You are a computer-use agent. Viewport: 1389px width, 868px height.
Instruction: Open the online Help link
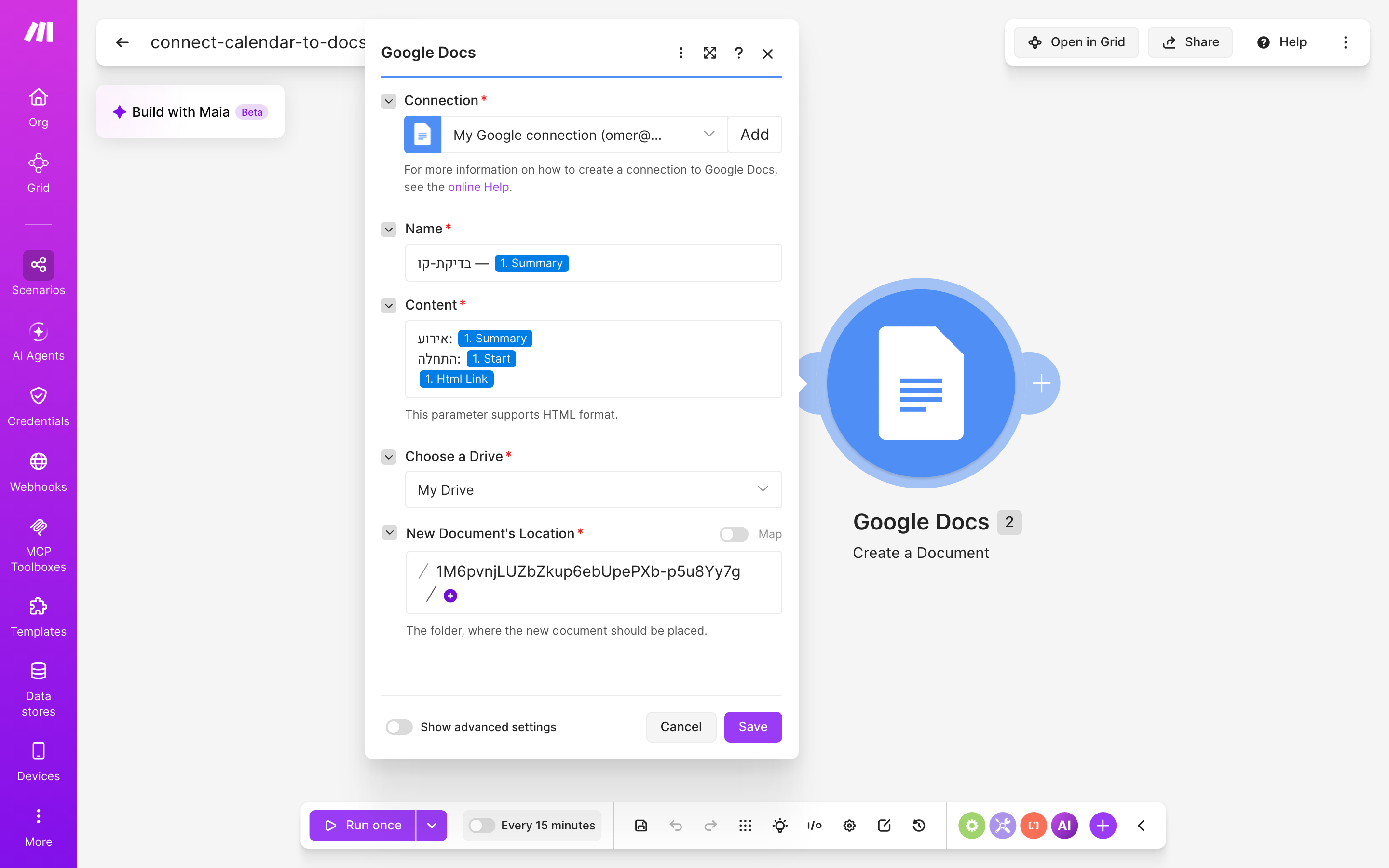tap(478, 187)
